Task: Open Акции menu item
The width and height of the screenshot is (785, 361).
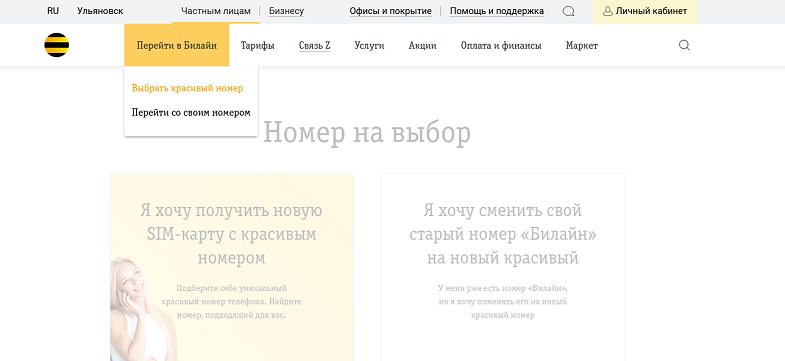Action: (423, 46)
